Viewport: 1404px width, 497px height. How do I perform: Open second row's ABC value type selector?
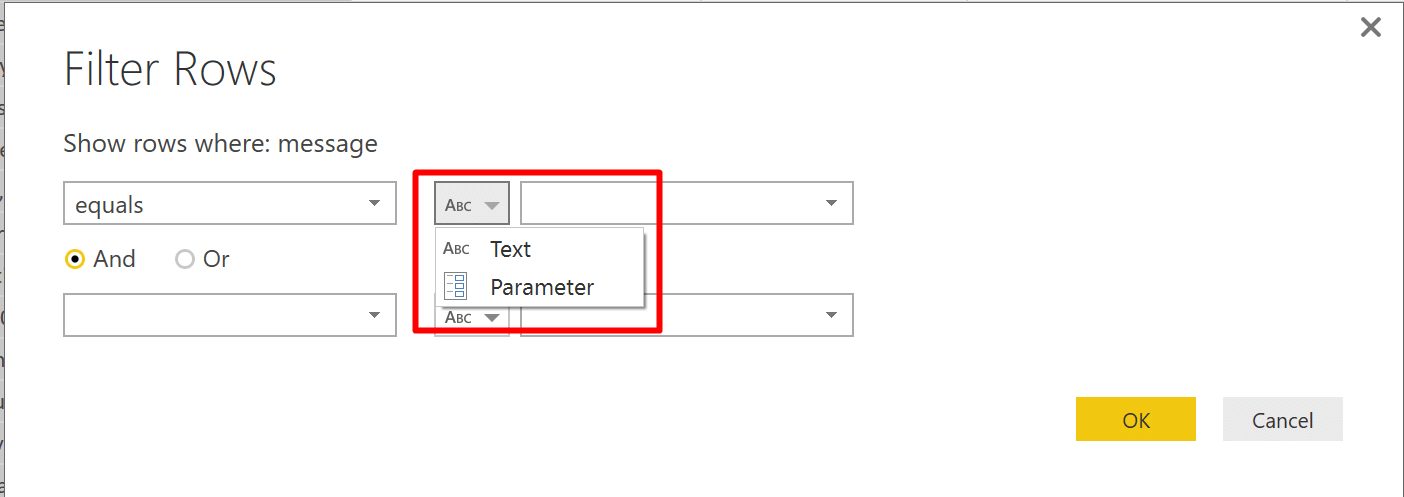click(x=472, y=317)
